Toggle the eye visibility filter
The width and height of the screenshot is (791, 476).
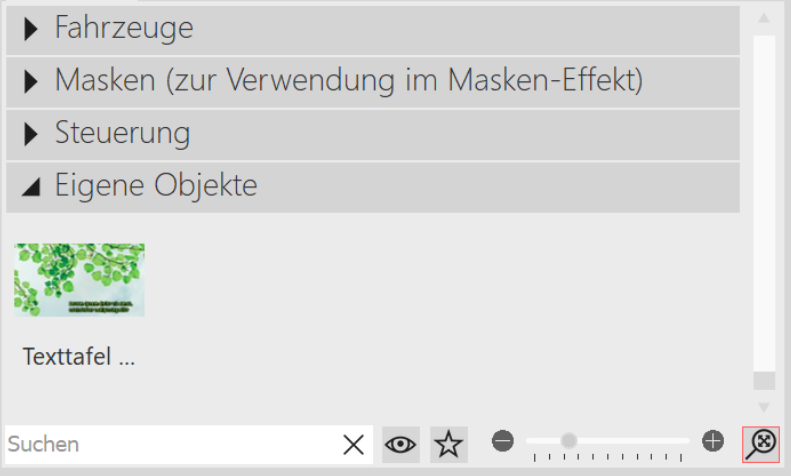pos(401,444)
